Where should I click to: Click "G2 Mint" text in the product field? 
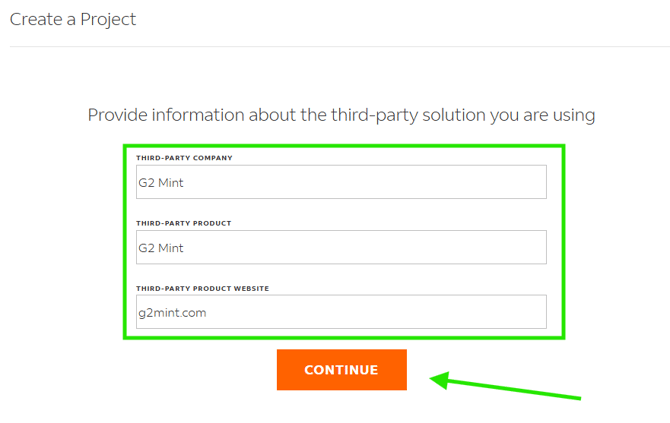pyautogui.click(x=161, y=248)
